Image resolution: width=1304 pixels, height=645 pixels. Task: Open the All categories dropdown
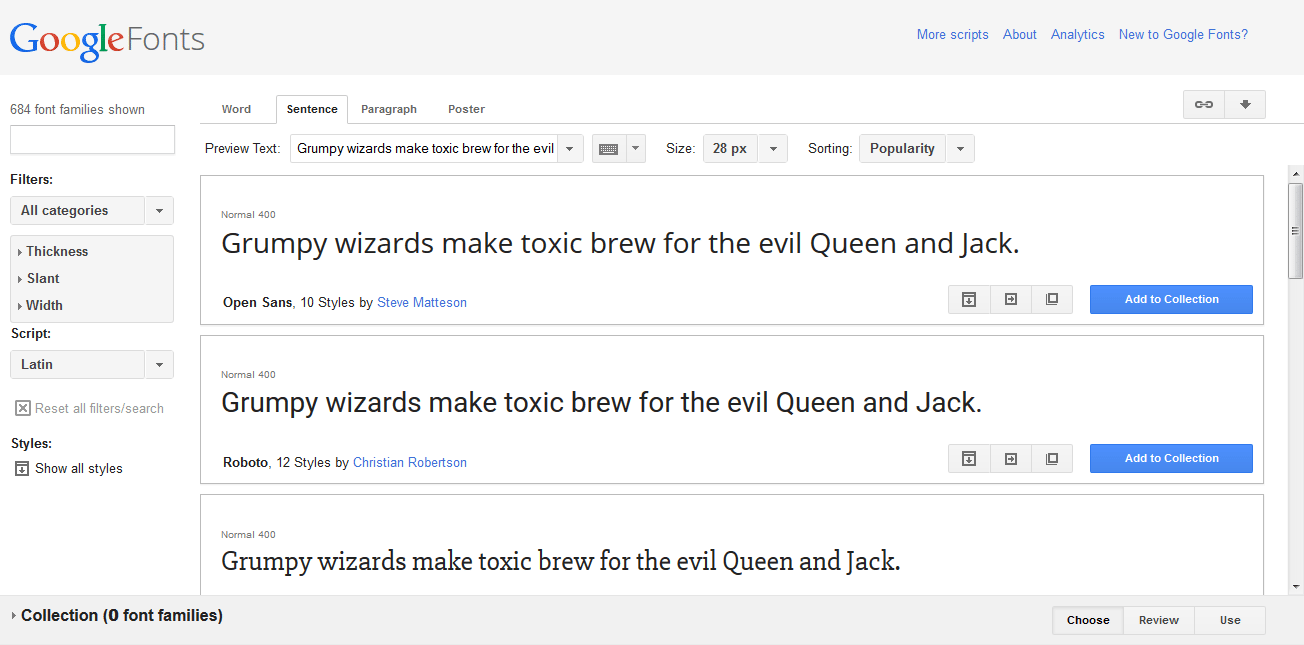coord(91,211)
